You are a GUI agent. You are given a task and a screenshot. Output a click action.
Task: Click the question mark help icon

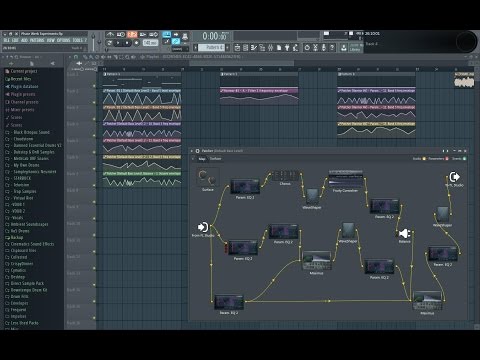332,48
